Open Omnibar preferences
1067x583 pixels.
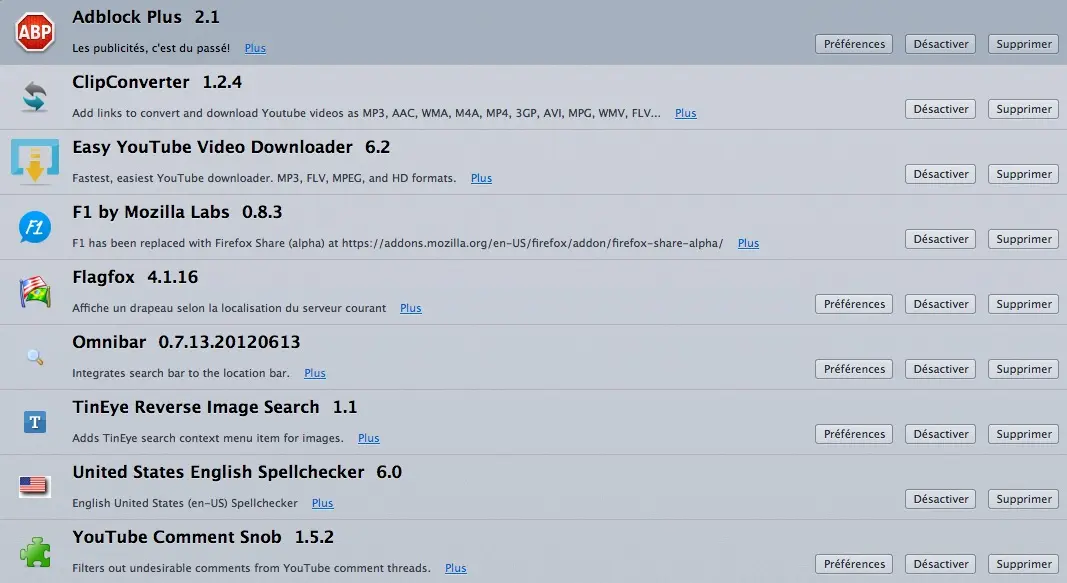pyautogui.click(x=853, y=368)
